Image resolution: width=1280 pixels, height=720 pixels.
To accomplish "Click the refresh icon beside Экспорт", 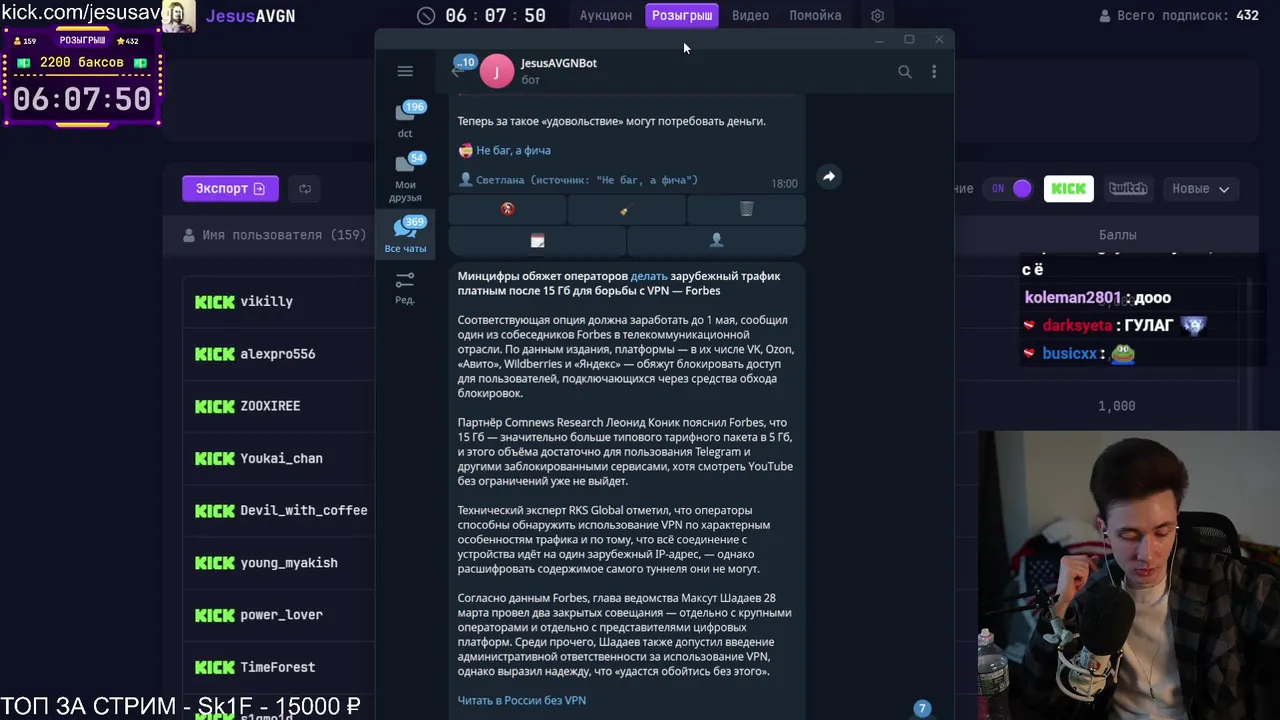I will pos(305,188).
